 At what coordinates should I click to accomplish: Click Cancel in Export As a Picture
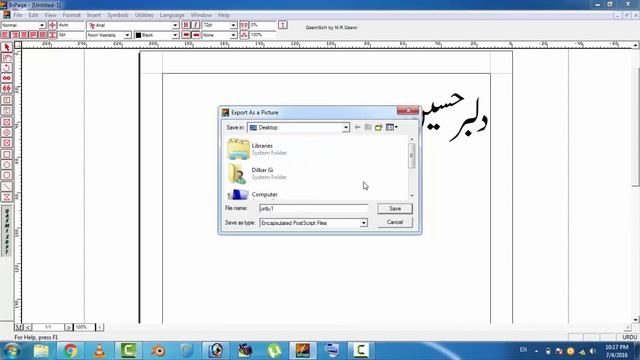point(395,222)
